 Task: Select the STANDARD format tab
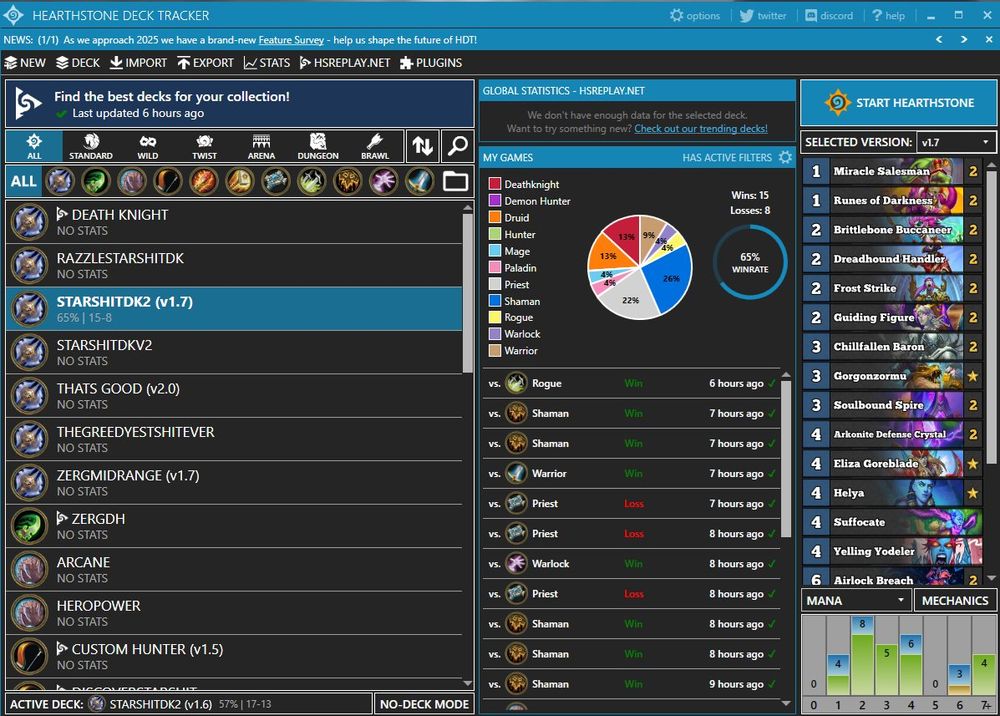point(91,146)
